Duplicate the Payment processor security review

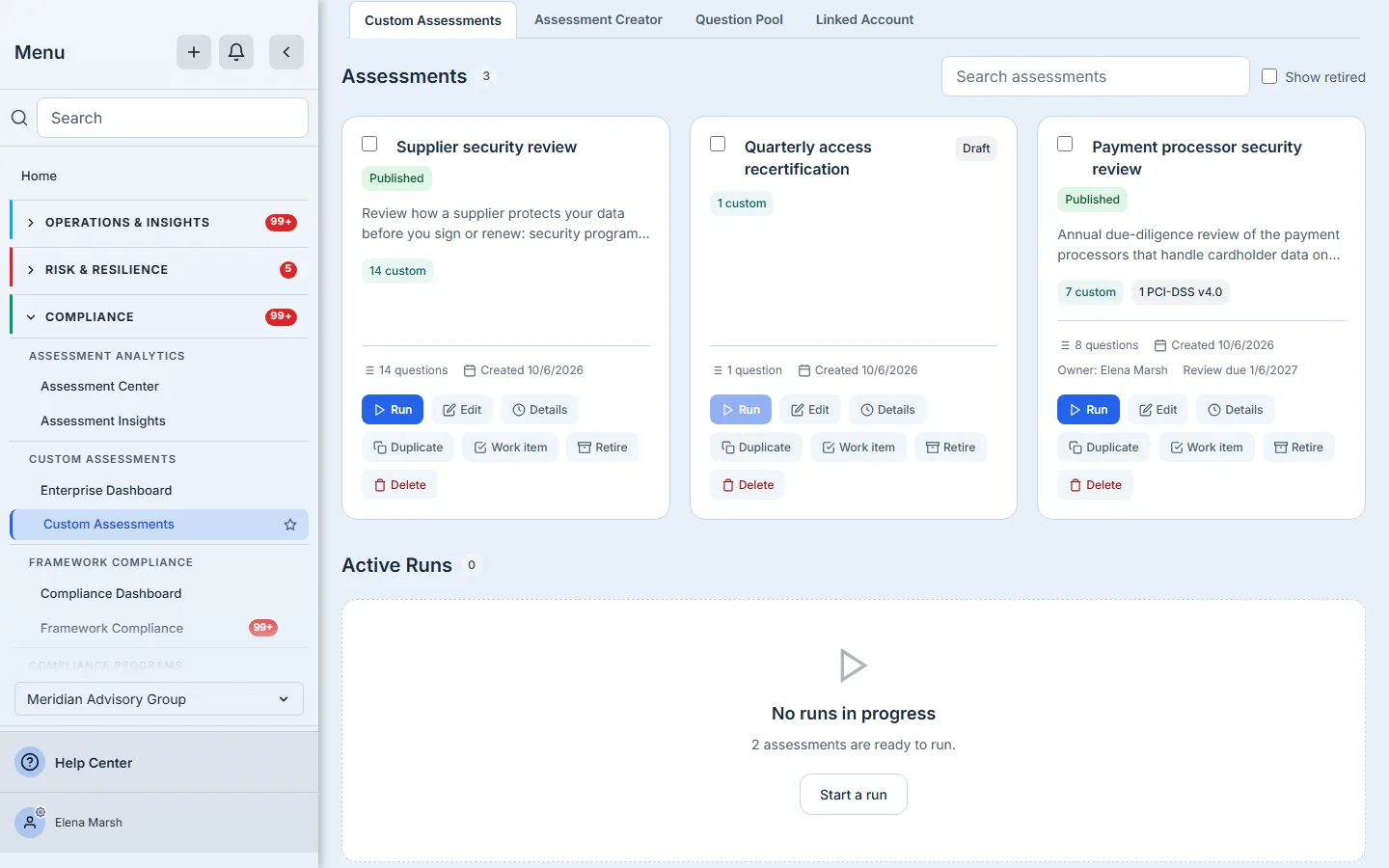(x=1103, y=448)
